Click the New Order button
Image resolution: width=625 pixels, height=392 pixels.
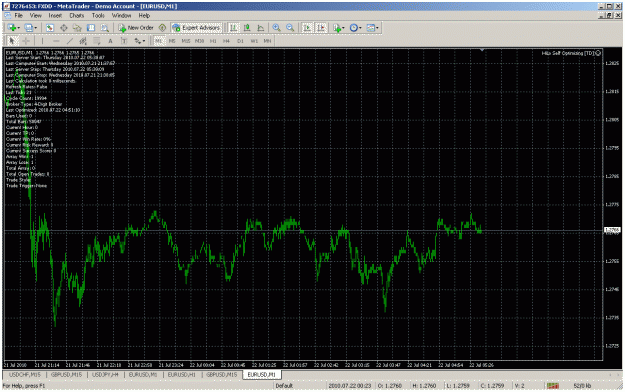[136, 28]
